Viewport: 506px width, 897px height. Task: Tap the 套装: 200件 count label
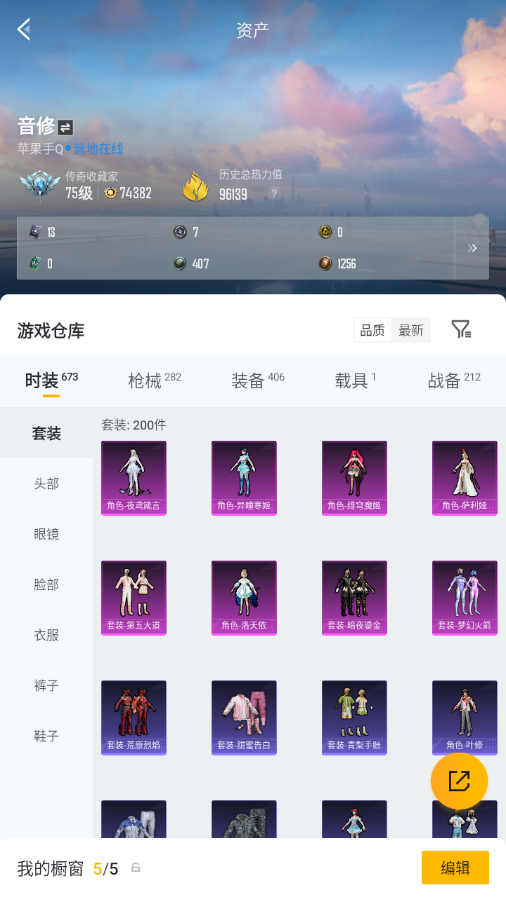134,425
